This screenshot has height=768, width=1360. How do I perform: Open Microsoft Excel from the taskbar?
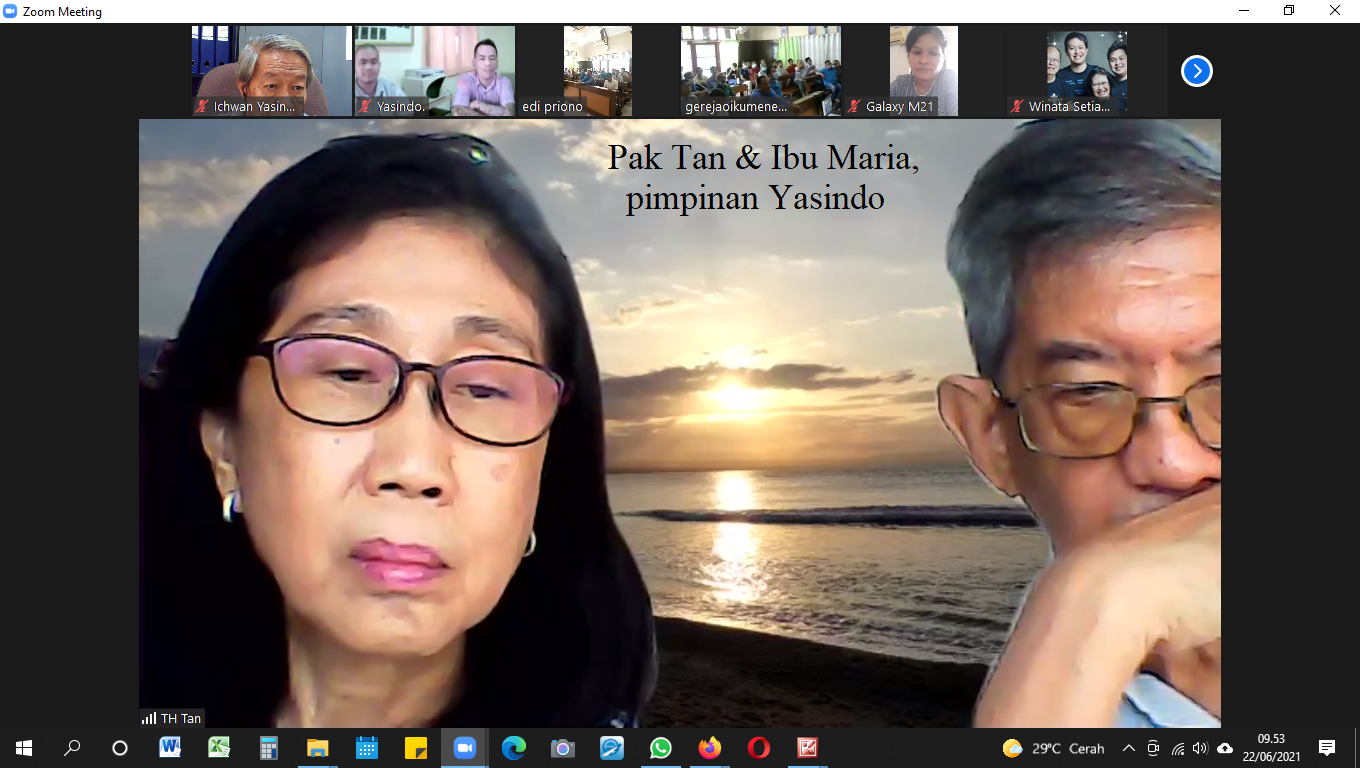(219, 748)
